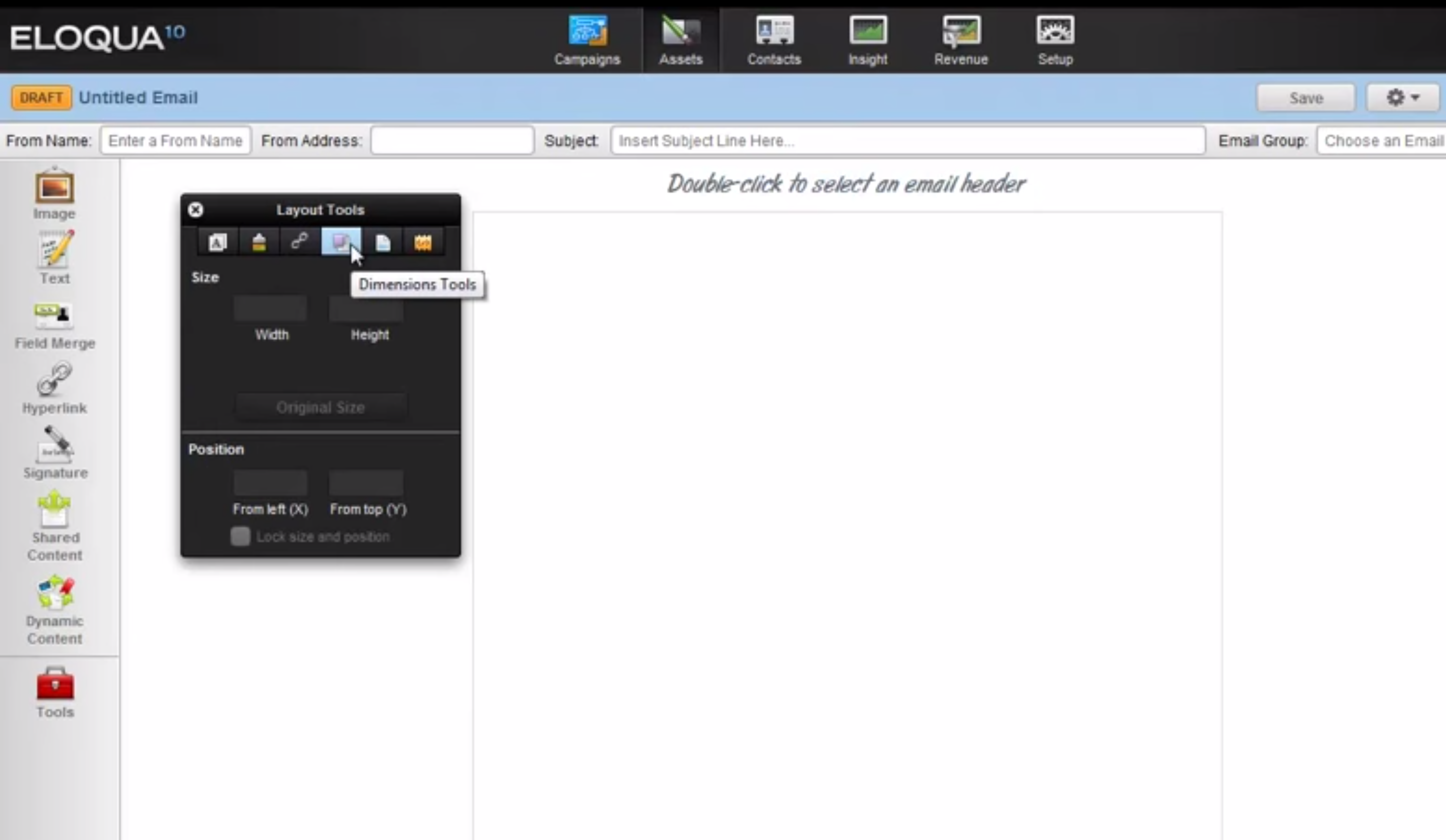Viewport: 1446px width, 840px height.
Task: Switch to text formatting tab in Layout Tools
Action: coord(217,242)
